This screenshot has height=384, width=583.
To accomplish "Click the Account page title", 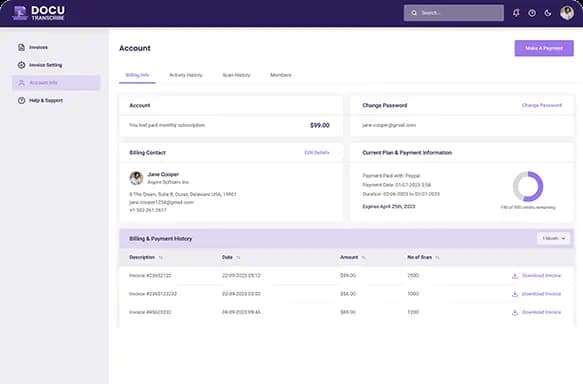I will (x=135, y=48).
